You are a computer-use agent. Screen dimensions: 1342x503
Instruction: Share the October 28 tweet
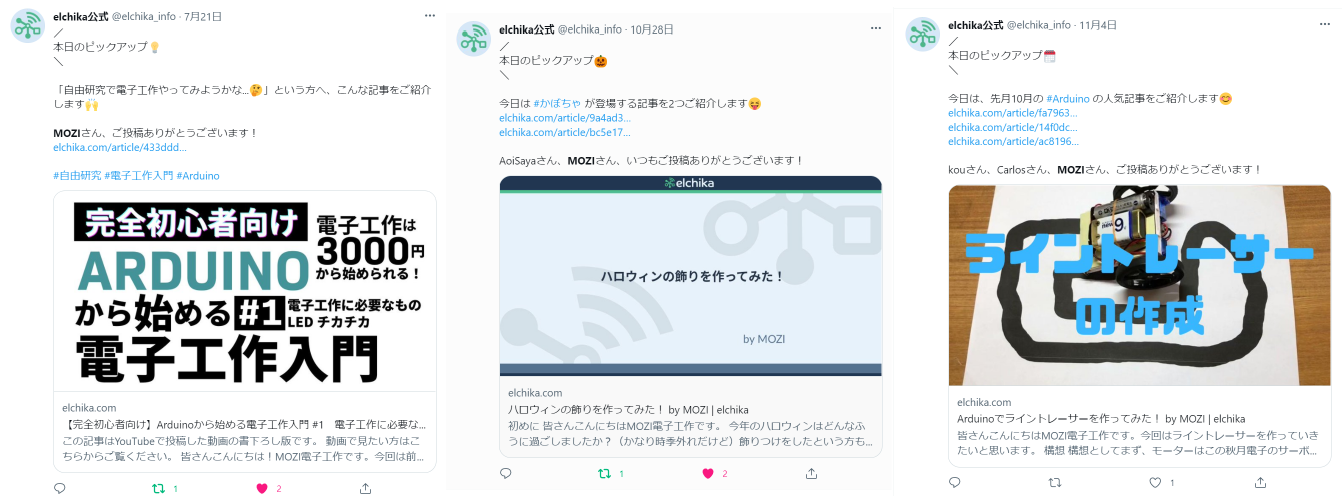pyautogui.click(x=811, y=473)
